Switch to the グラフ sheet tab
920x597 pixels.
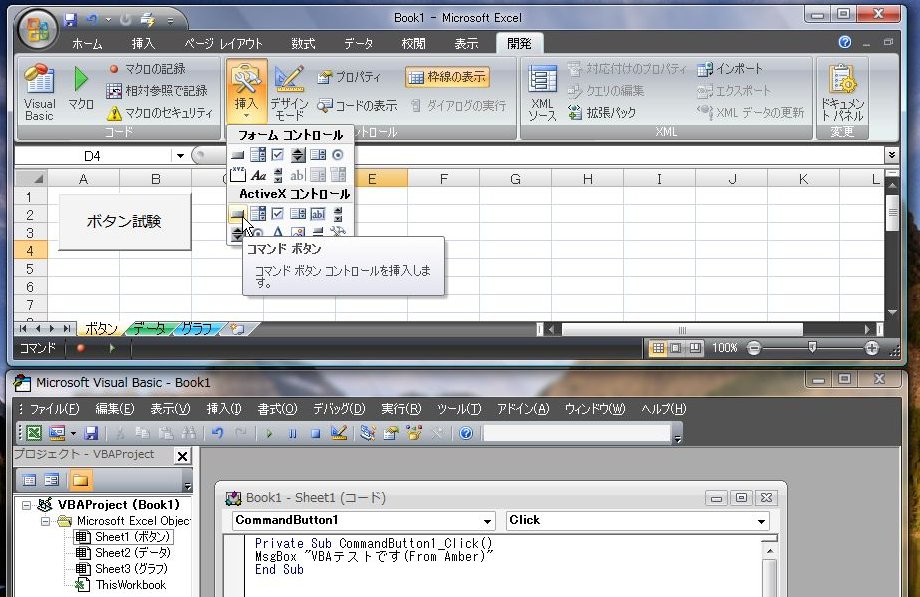(x=197, y=328)
